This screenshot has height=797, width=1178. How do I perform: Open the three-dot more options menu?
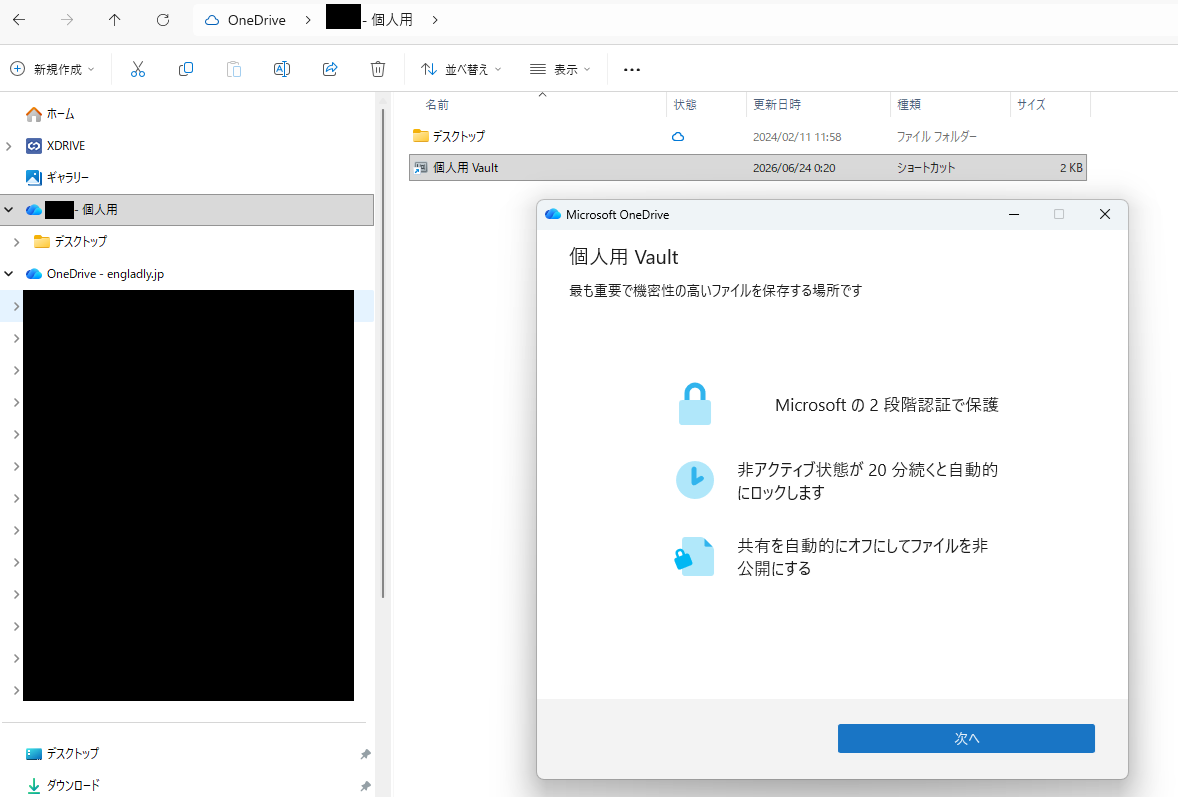pyautogui.click(x=632, y=69)
